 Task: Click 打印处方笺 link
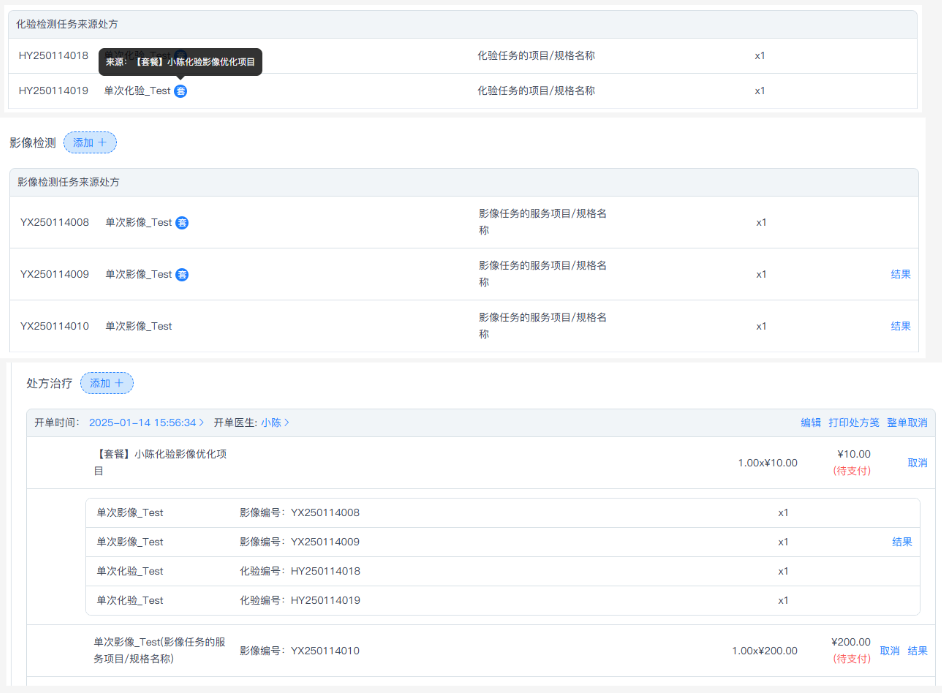click(854, 423)
